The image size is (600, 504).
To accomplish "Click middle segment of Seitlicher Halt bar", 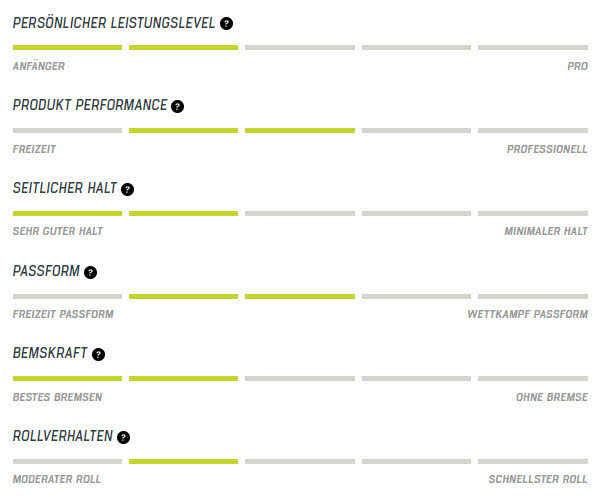I will click(x=300, y=213).
